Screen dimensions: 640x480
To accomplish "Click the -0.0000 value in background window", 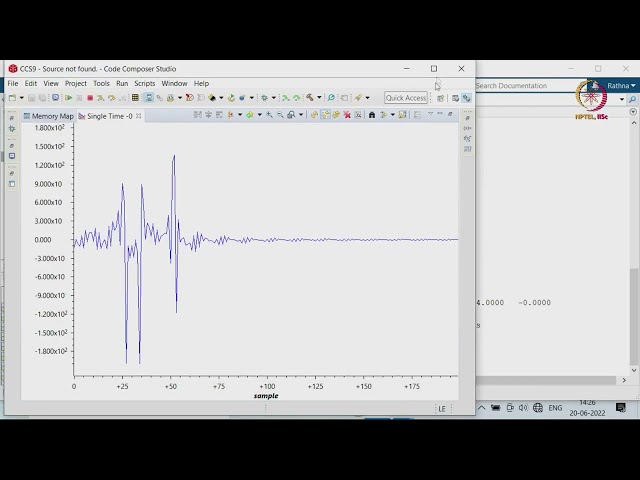I will 534,302.
